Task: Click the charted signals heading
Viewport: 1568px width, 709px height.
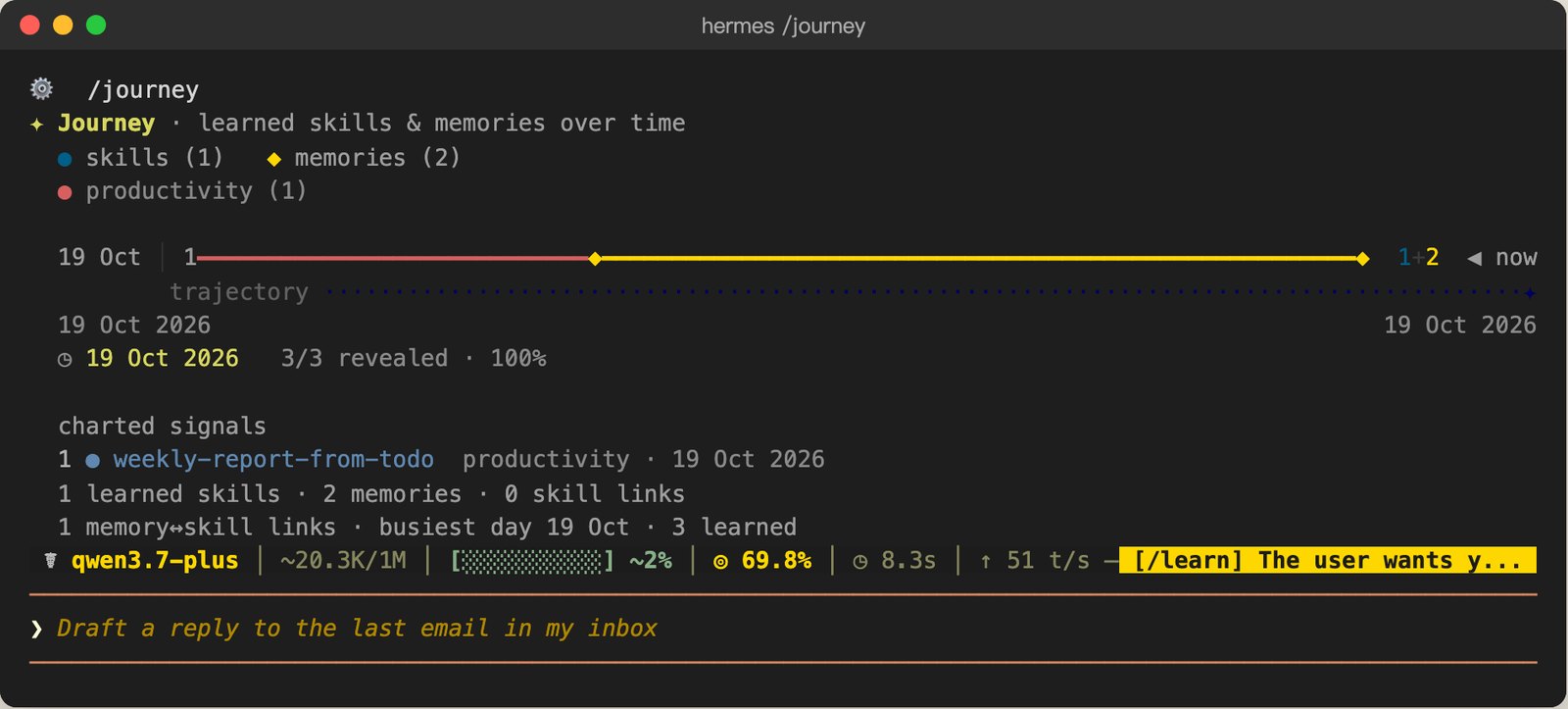Action: [x=163, y=427]
